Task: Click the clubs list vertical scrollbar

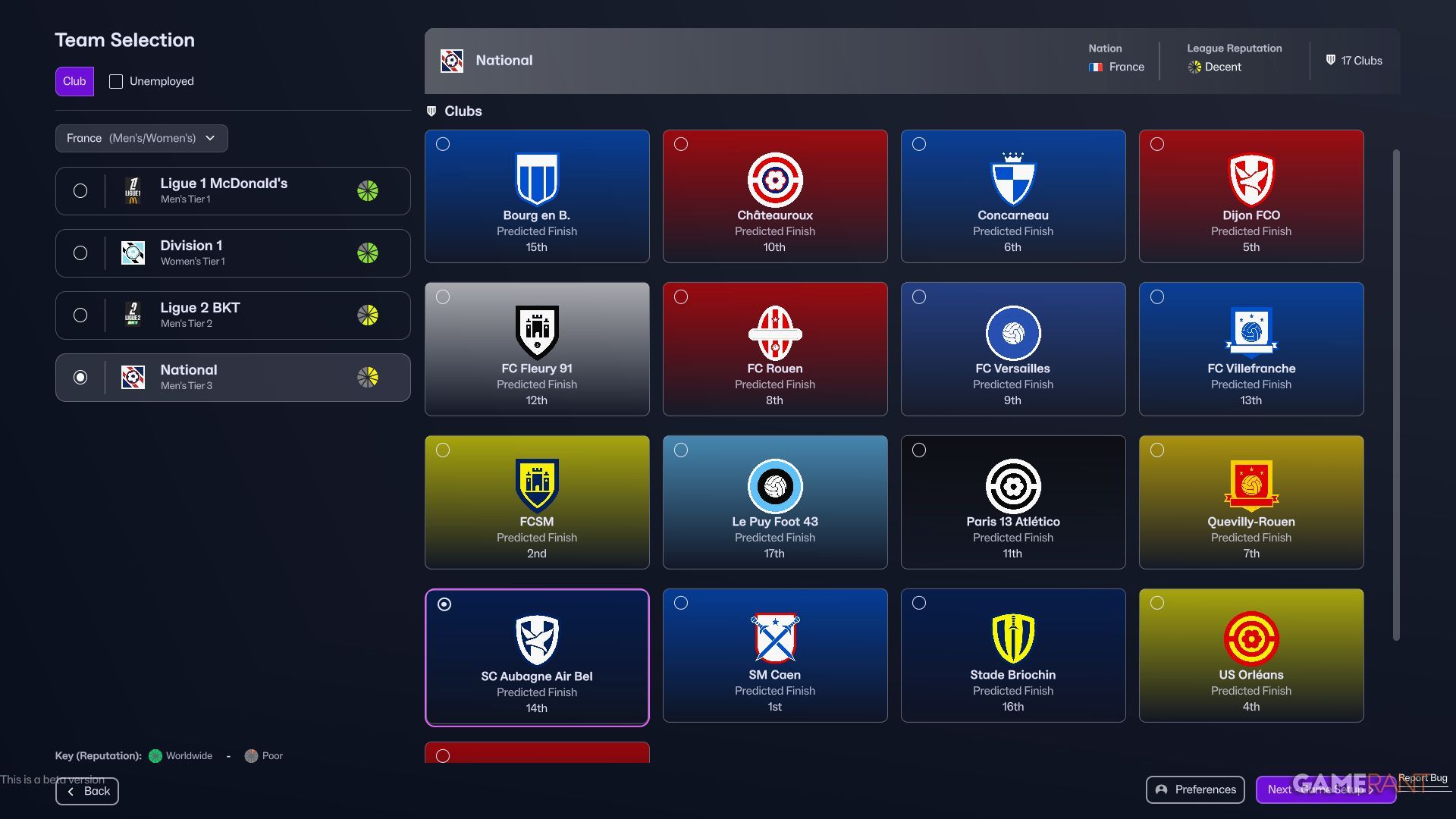Action: point(1396,394)
